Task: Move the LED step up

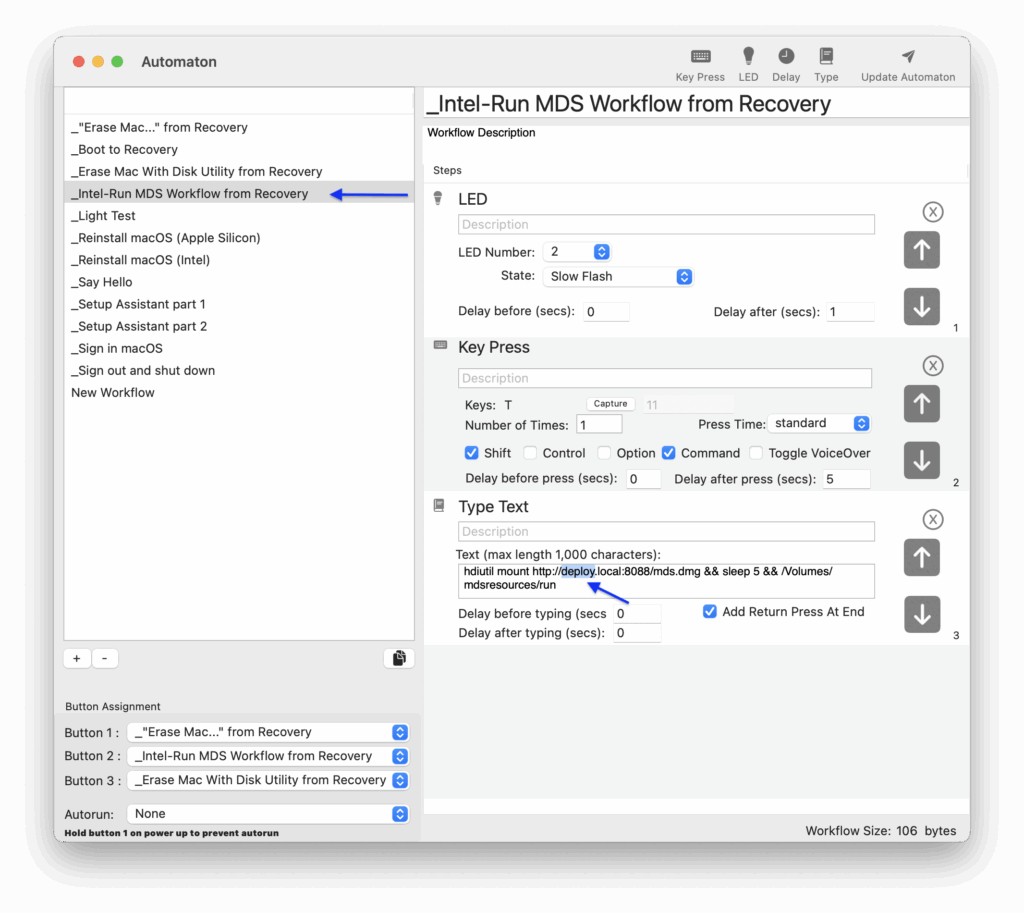Action: click(921, 249)
